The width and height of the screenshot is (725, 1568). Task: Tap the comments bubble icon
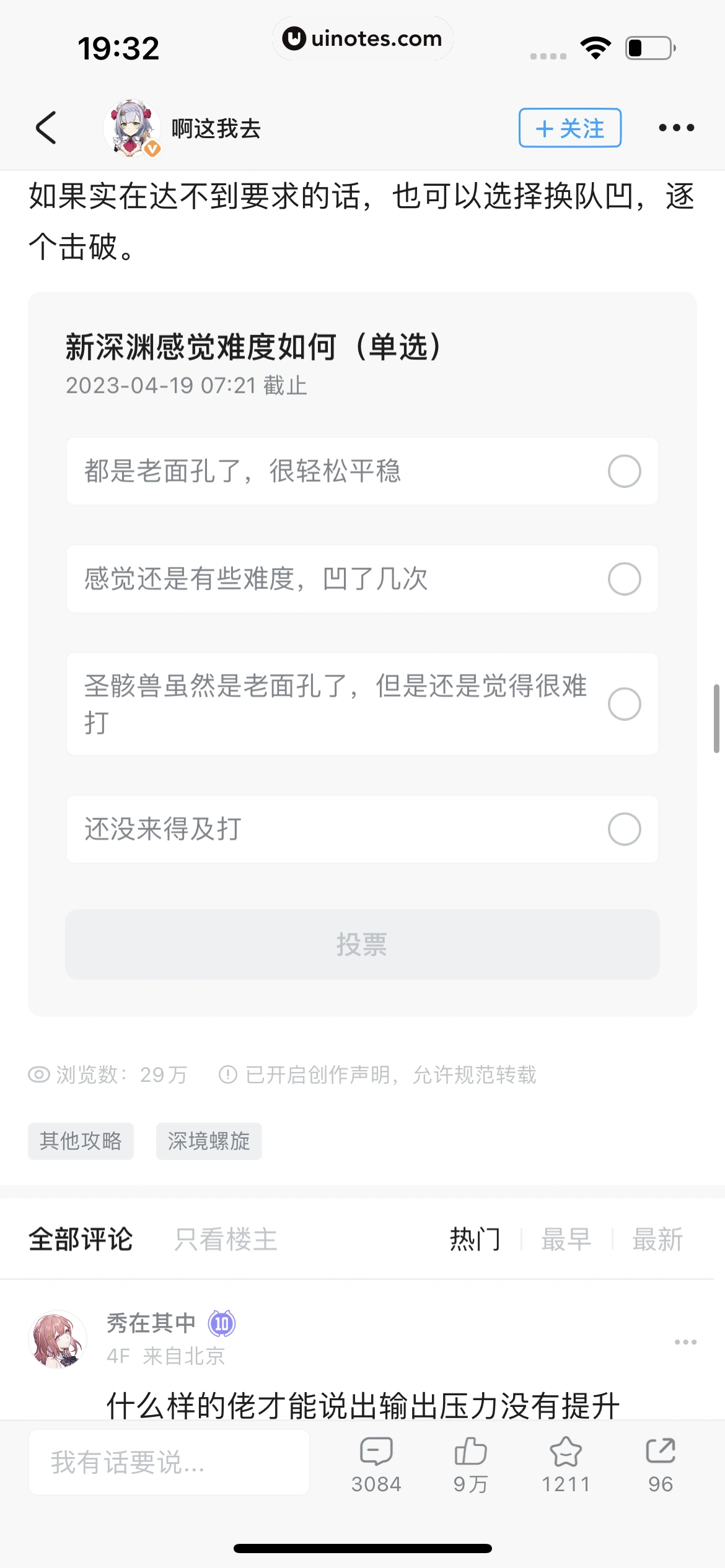[x=376, y=1451]
